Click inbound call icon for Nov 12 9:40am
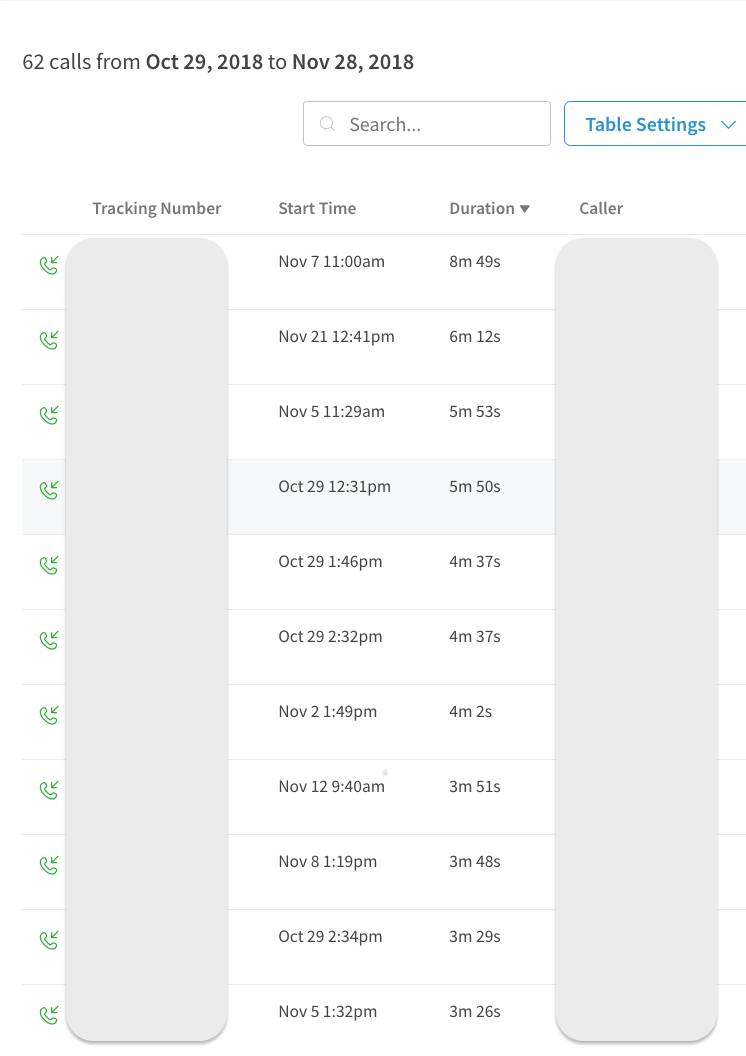This screenshot has height=1056, width=746. coord(49,790)
